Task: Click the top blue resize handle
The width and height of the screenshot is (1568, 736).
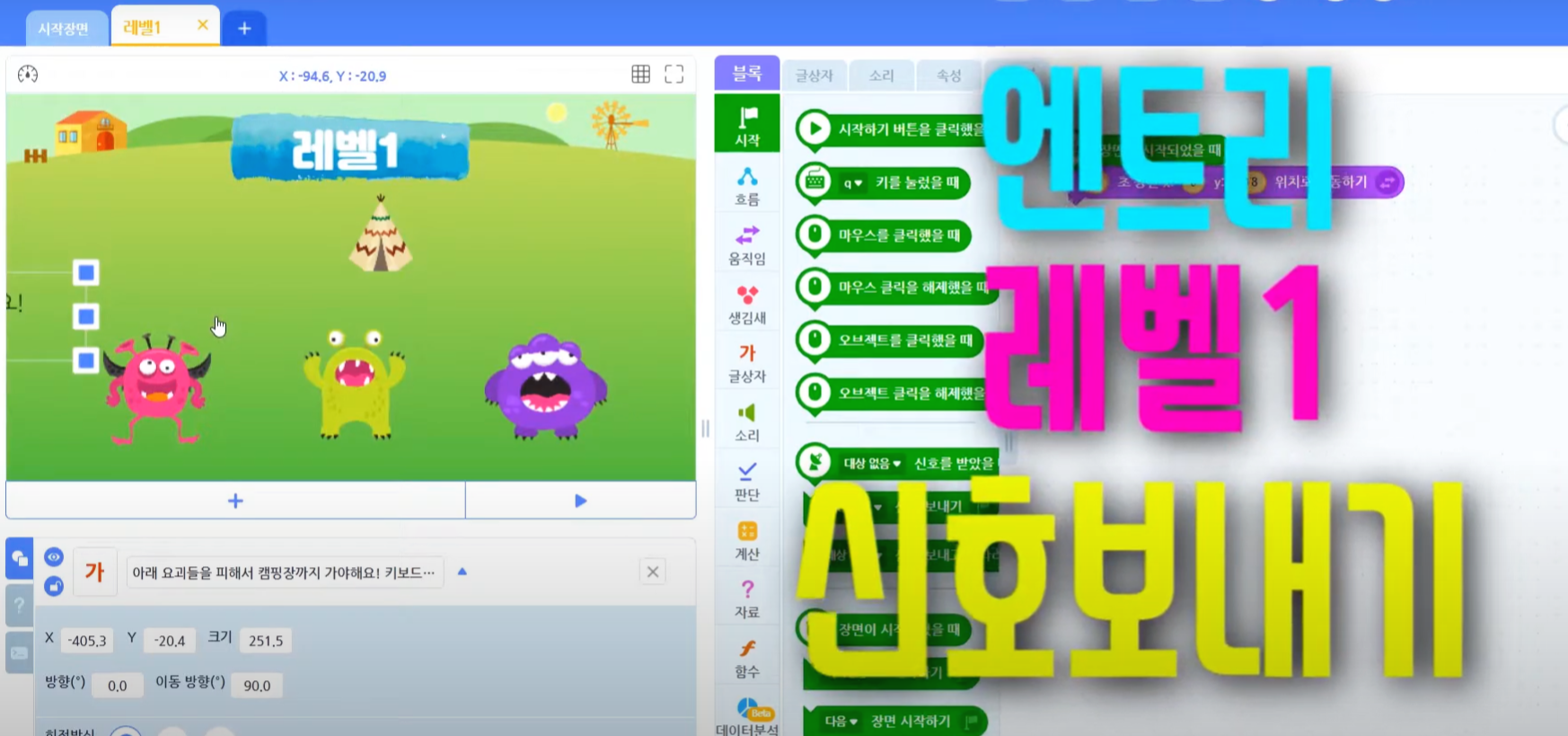Action: 86,272
